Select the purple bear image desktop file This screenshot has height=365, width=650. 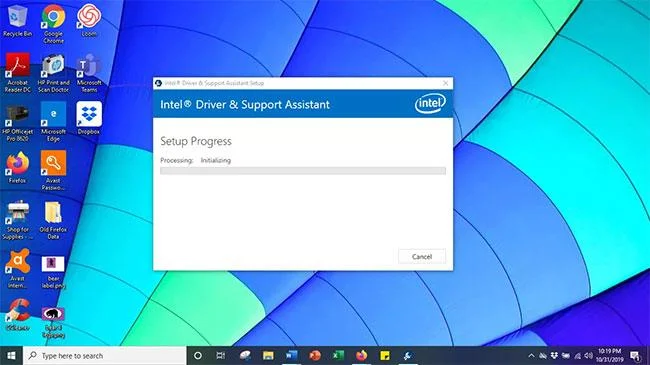pos(53,322)
